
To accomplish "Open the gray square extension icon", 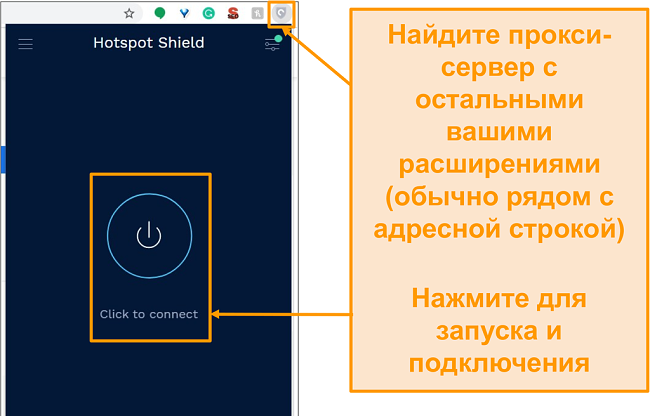I will click(257, 14).
